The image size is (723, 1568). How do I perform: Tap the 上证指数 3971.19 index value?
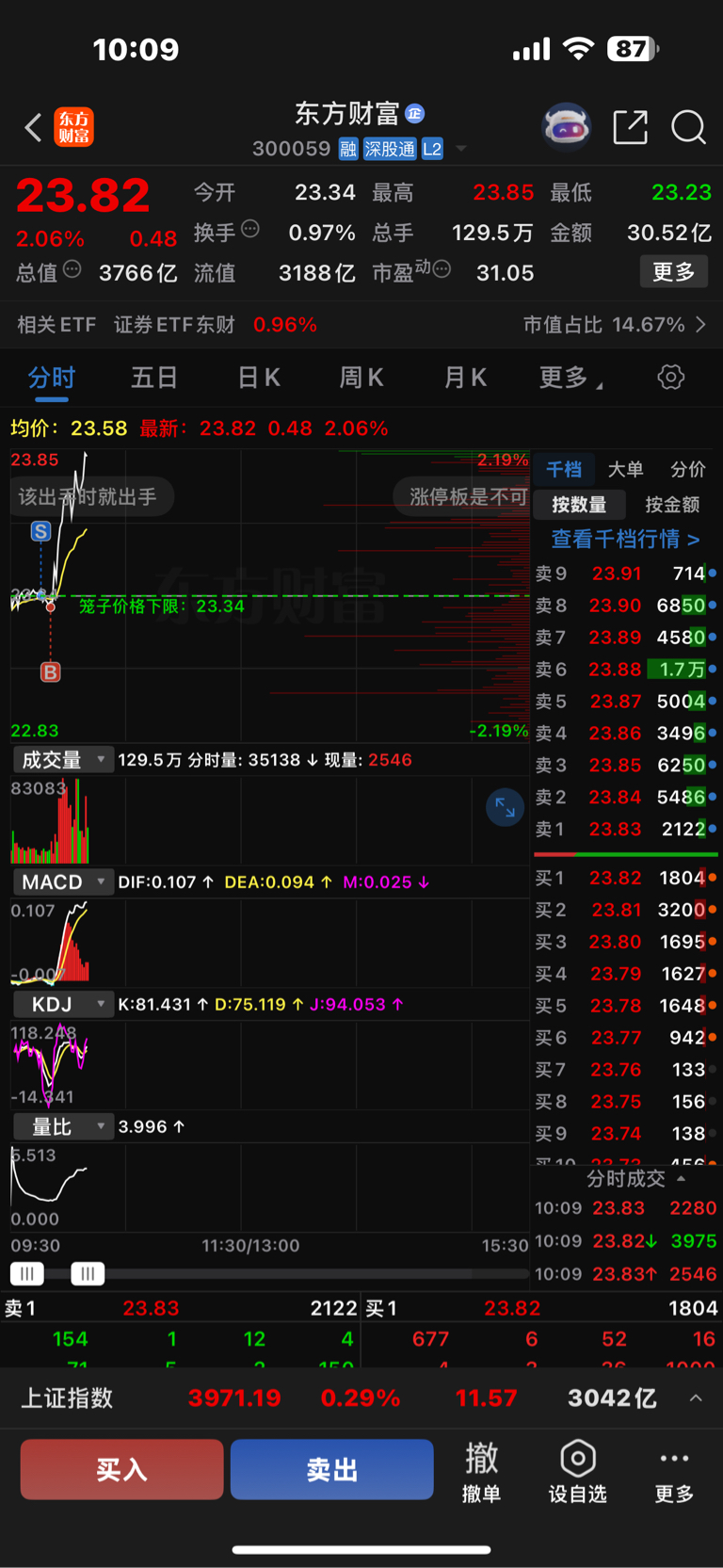click(234, 1398)
